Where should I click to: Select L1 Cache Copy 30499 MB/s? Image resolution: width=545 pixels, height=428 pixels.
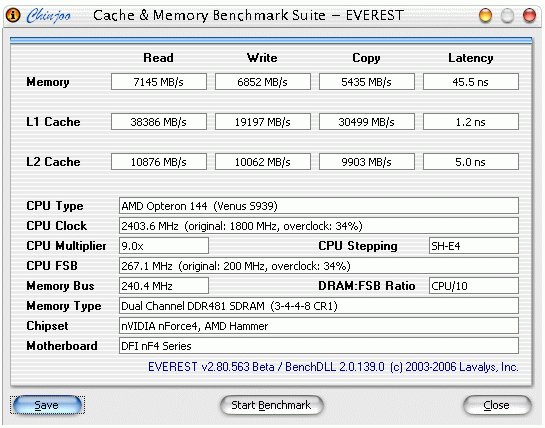(367, 122)
